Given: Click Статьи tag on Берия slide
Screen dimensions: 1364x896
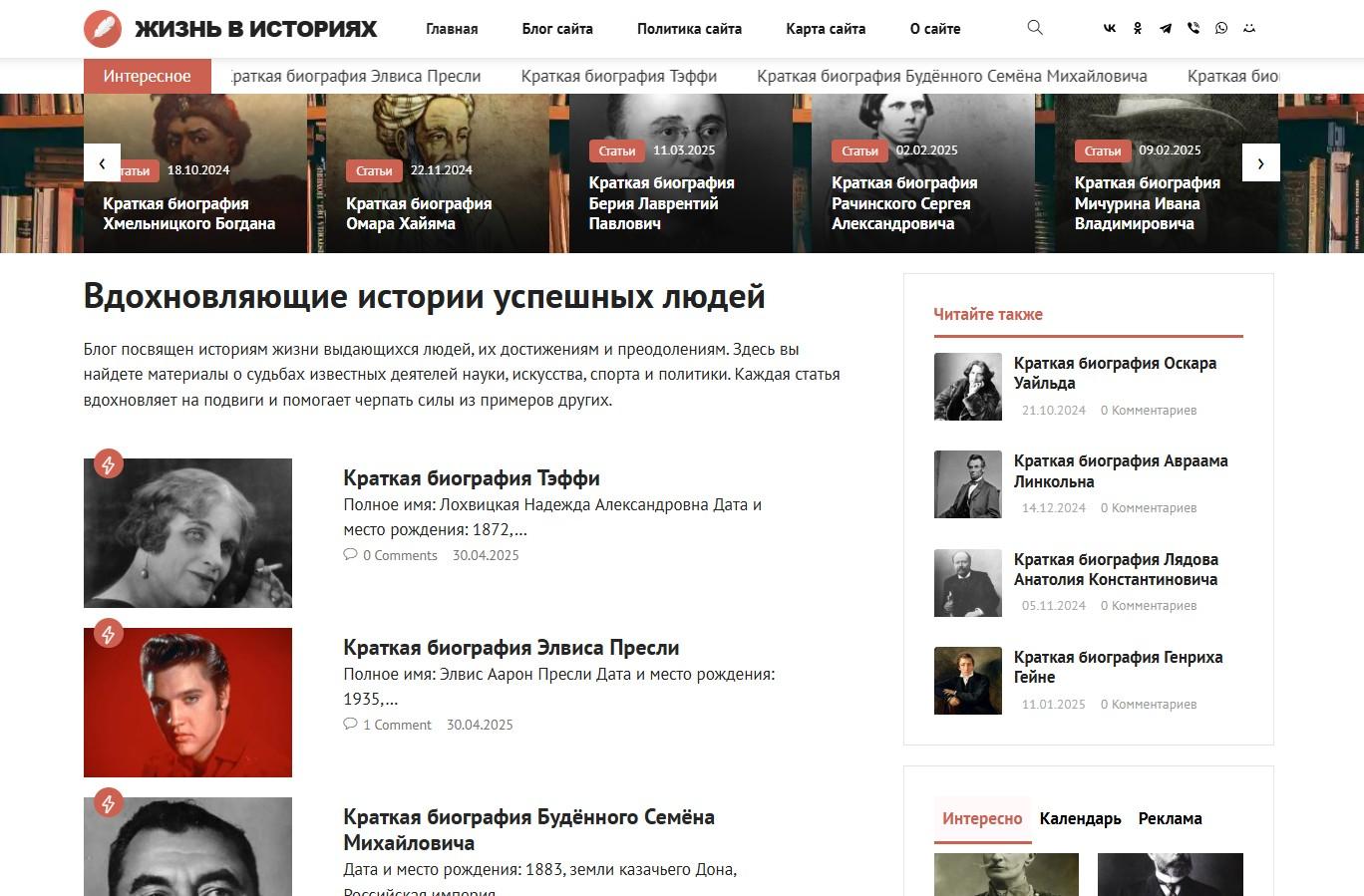Looking at the screenshot, I should click(x=617, y=150).
